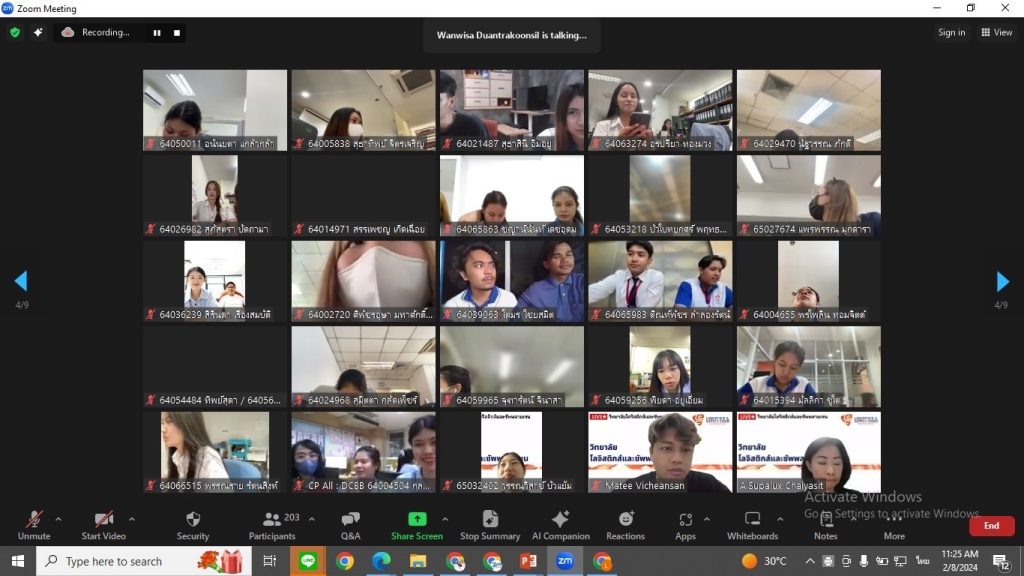The image size is (1024, 576).
Task: Open the Security menu
Action: [x=193, y=526]
